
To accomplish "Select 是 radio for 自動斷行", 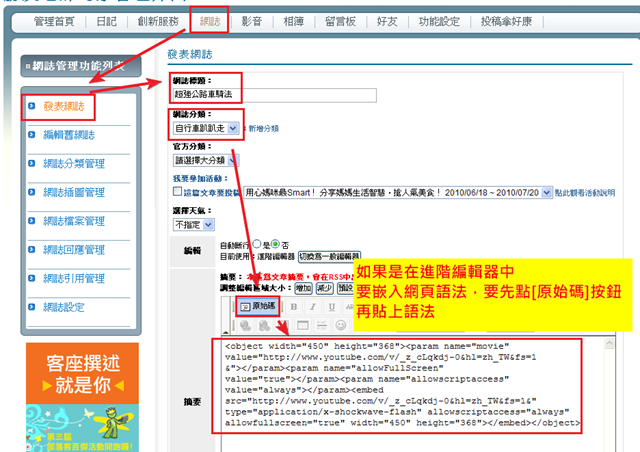I will click(257, 244).
